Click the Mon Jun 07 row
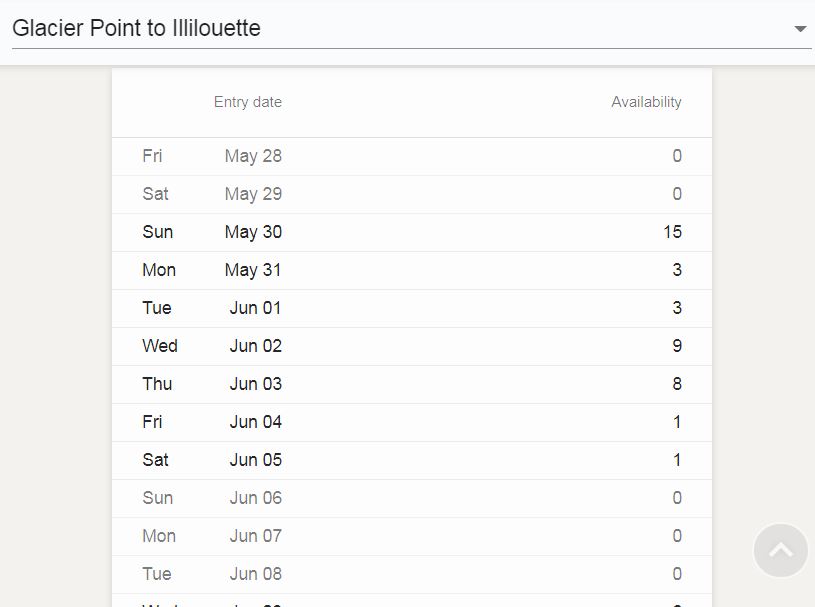Image resolution: width=815 pixels, height=607 pixels. point(412,536)
